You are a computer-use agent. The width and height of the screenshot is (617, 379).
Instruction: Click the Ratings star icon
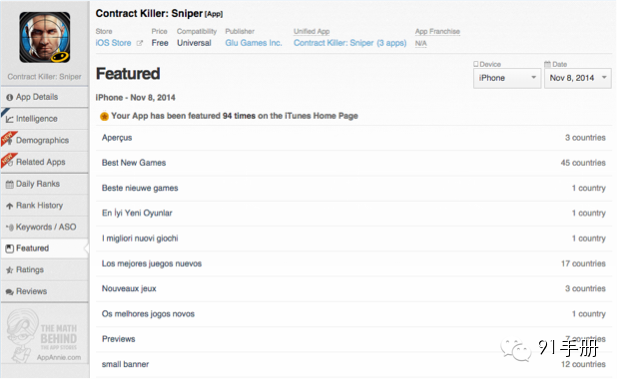pyautogui.click(x=9, y=270)
